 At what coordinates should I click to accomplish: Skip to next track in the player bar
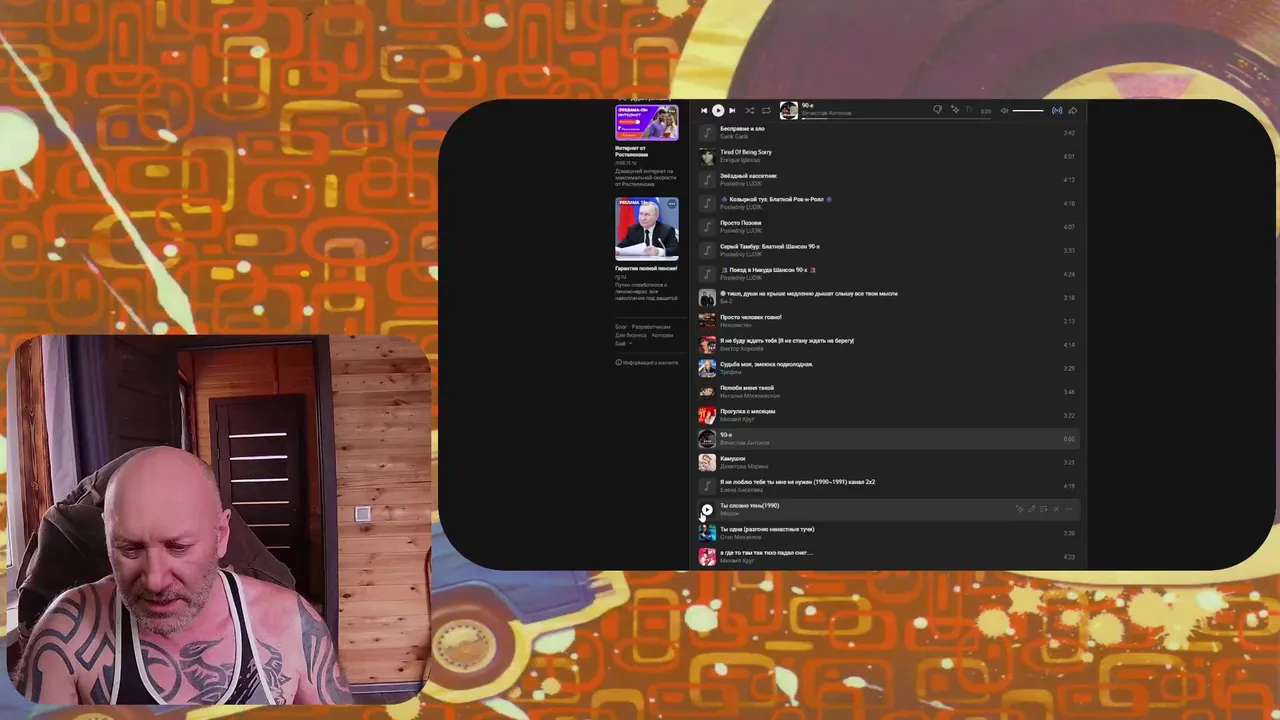point(732,111)
